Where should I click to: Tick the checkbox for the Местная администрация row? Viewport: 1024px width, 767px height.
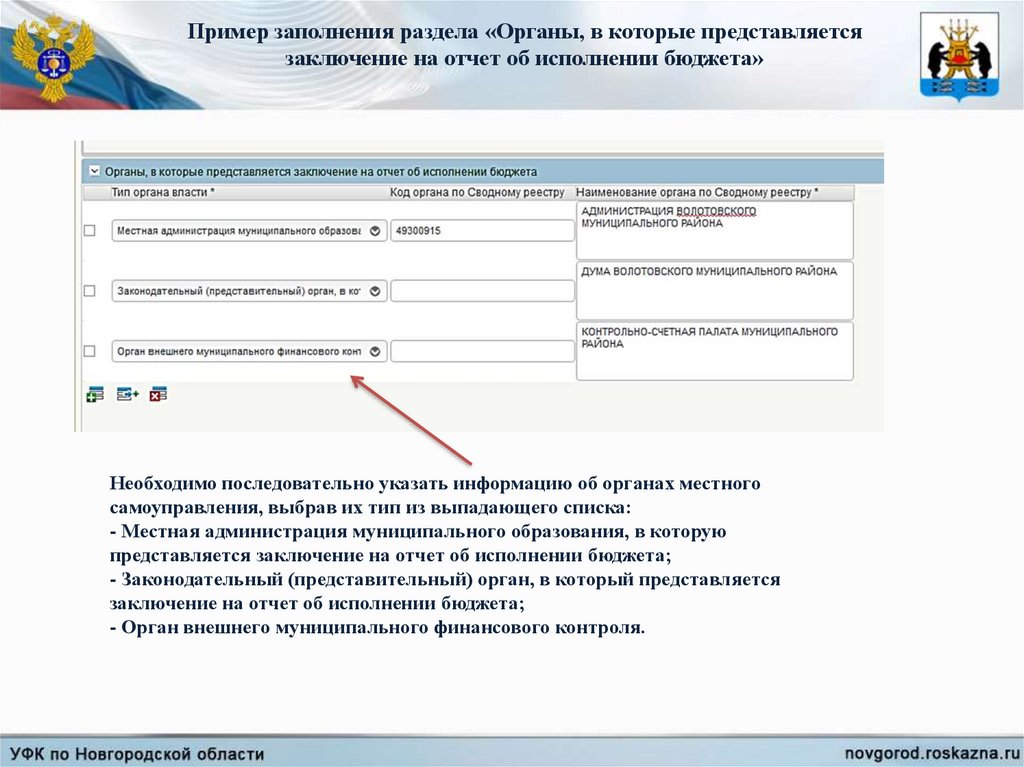click(89, 231)
